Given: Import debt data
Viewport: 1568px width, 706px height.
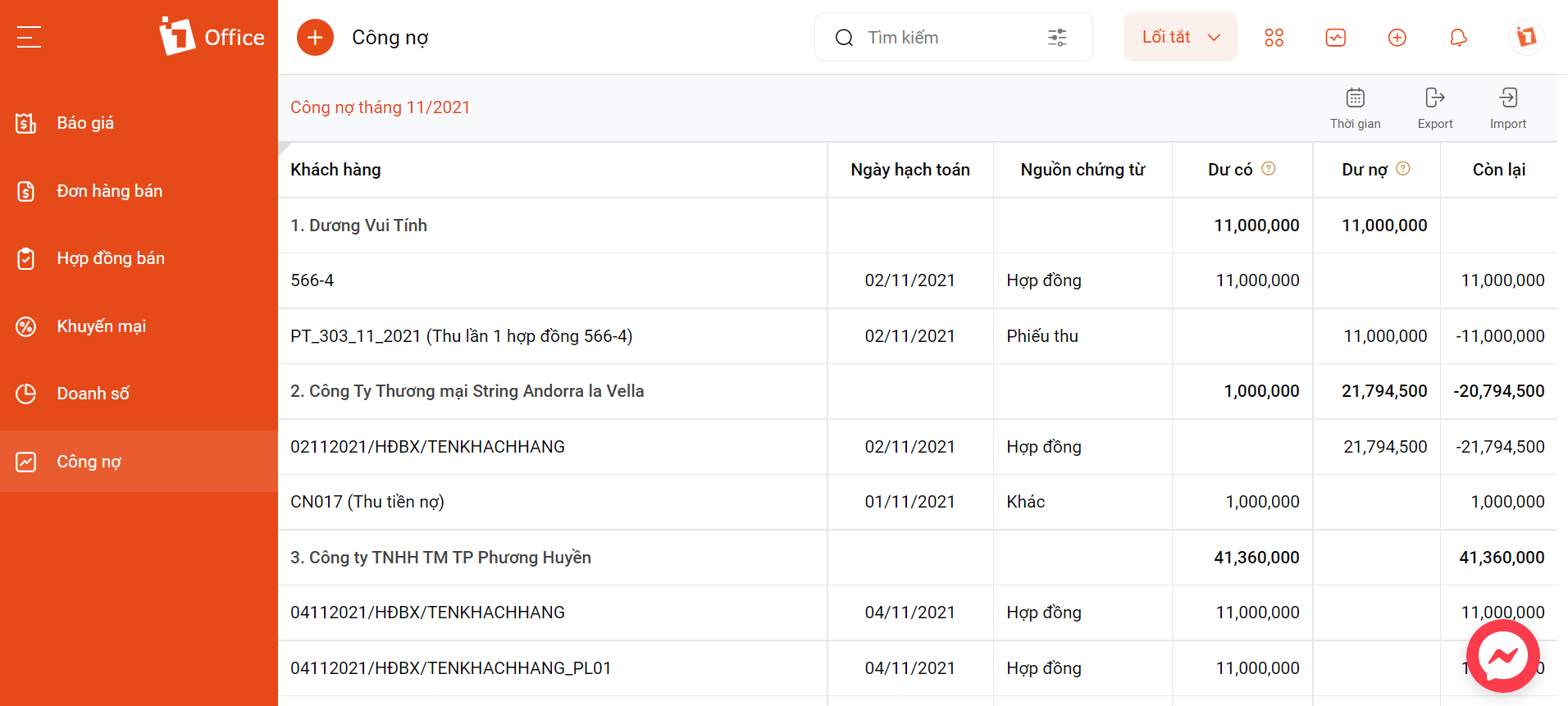Looking at the screenshot, I should pyautogui.click(x=1507, y=108).
